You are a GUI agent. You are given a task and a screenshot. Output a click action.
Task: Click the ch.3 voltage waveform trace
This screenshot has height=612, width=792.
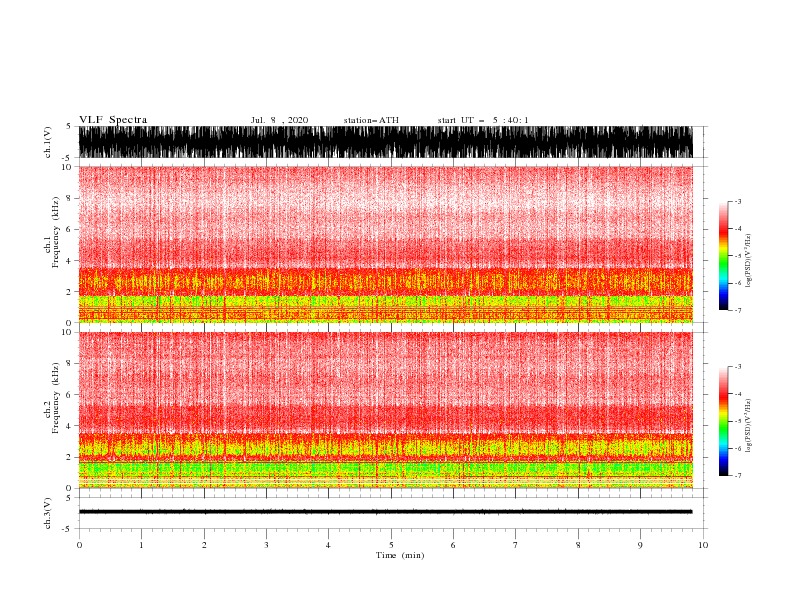click(x=385, y=512)
